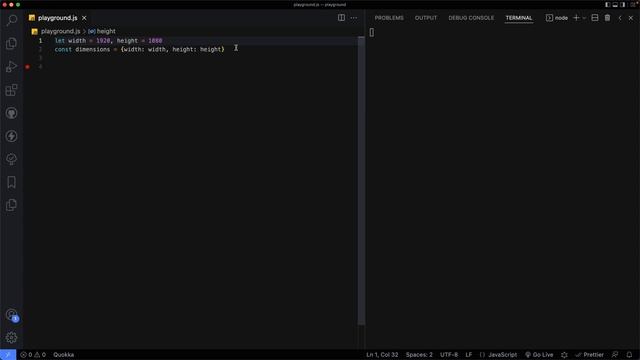Image resolution: width=640 pixels, height=360 pixels.
Task: Open the notifications bell
Action: (x=629, y=355)
